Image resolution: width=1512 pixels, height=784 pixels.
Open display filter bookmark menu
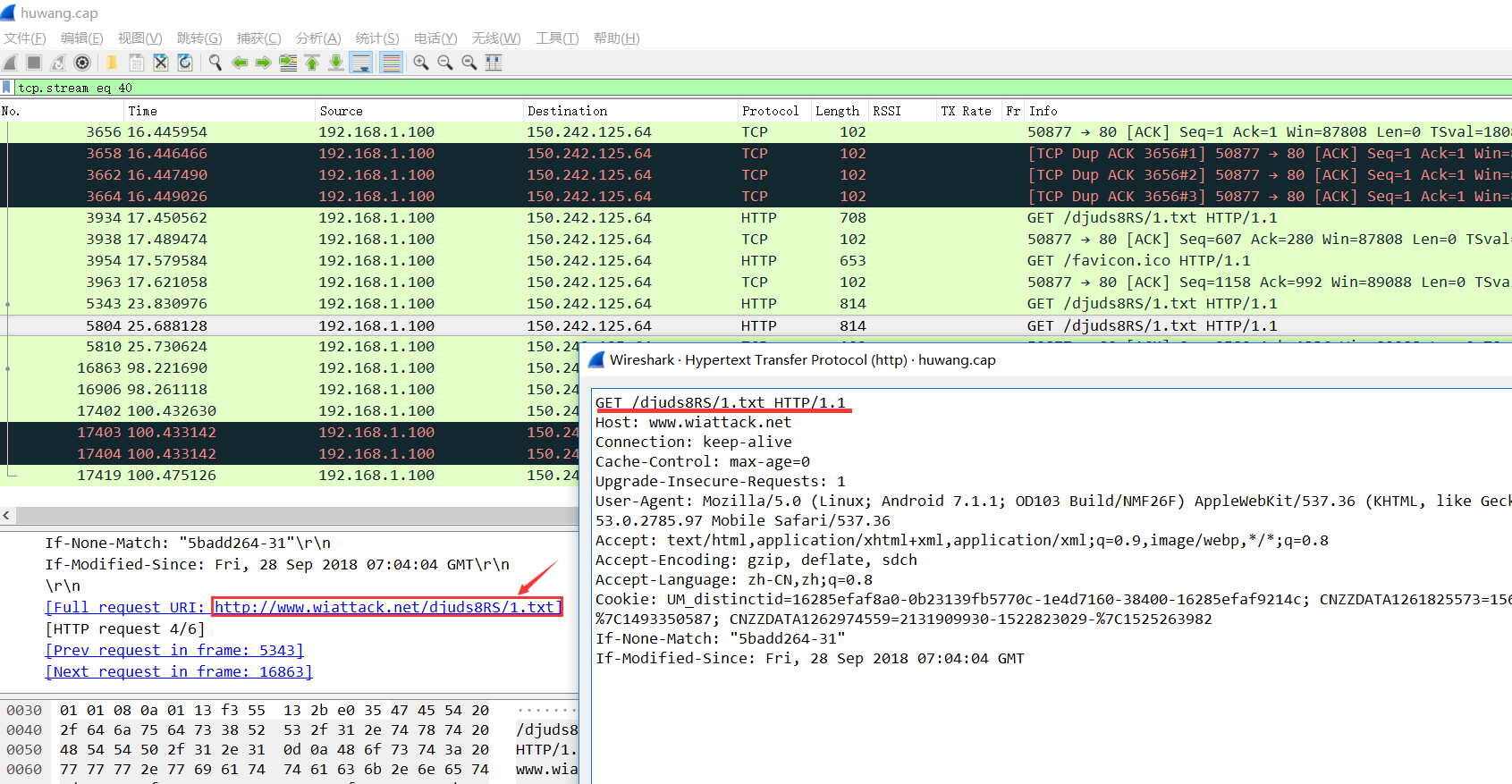(7, 88)
